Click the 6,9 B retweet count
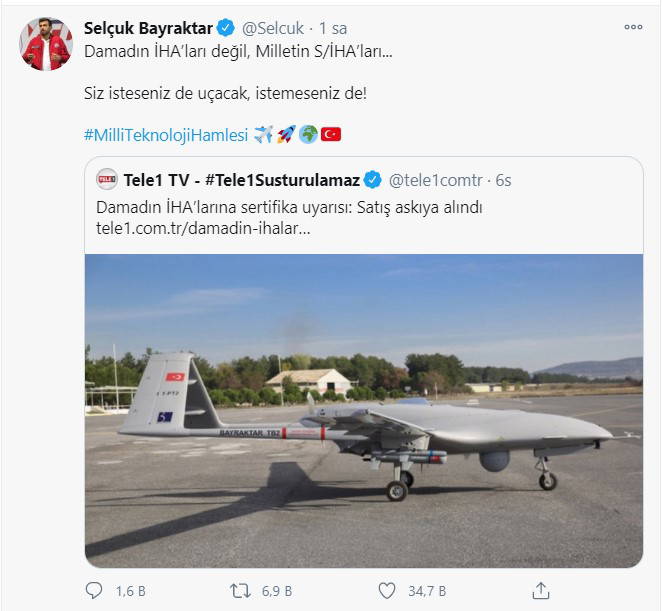The image size is (662, 611). [x=274, y=591]
